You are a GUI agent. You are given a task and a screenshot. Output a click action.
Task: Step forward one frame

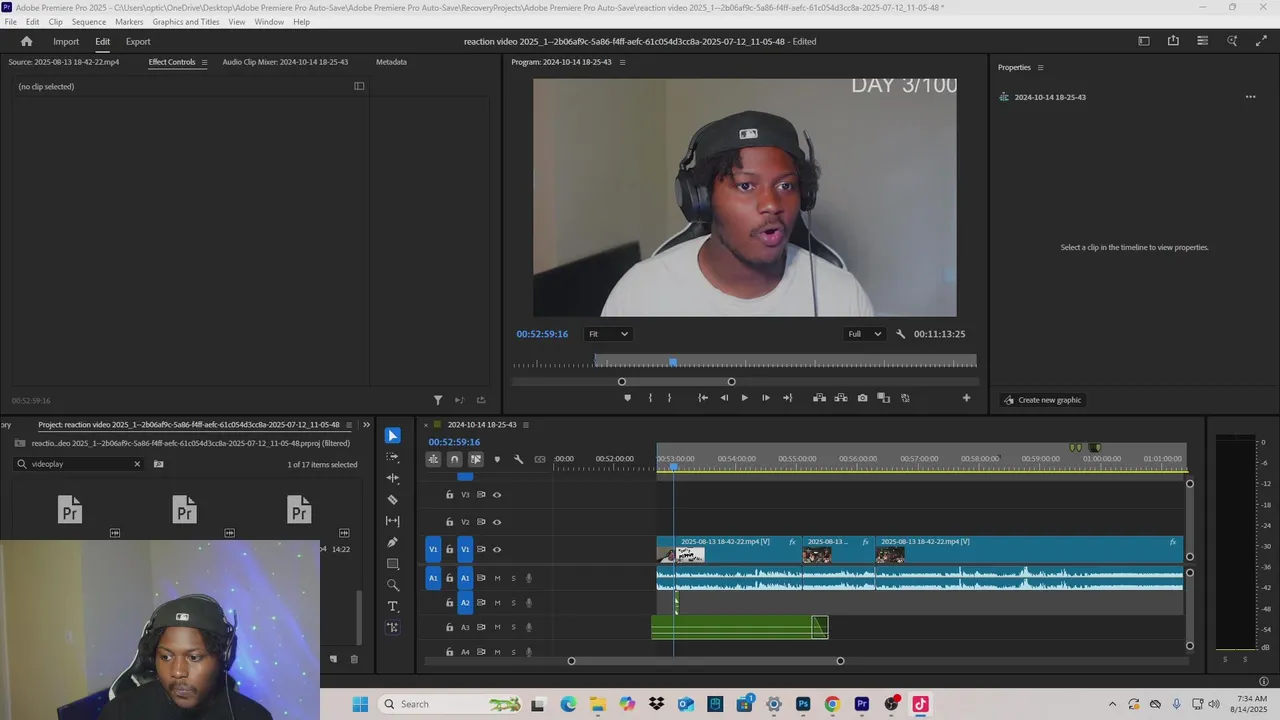tap(766, 398)
